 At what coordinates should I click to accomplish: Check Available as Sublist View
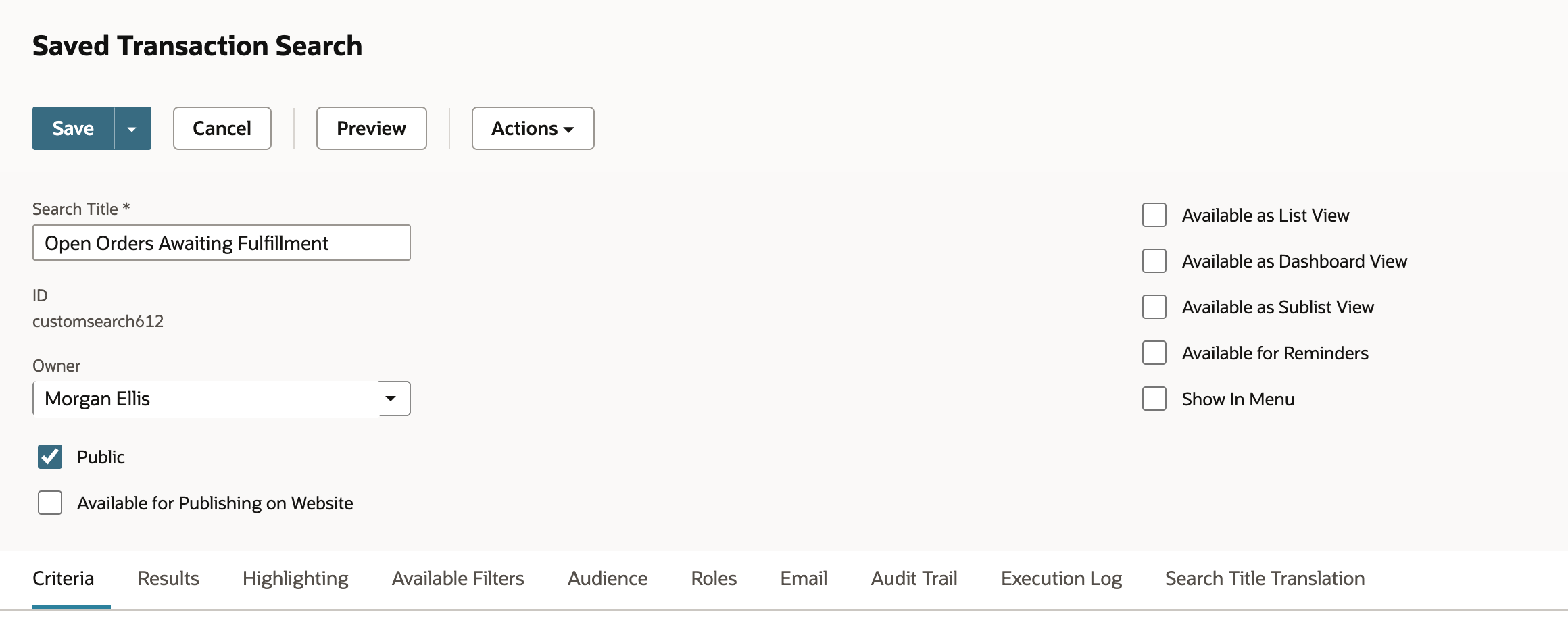(1154, 307)
